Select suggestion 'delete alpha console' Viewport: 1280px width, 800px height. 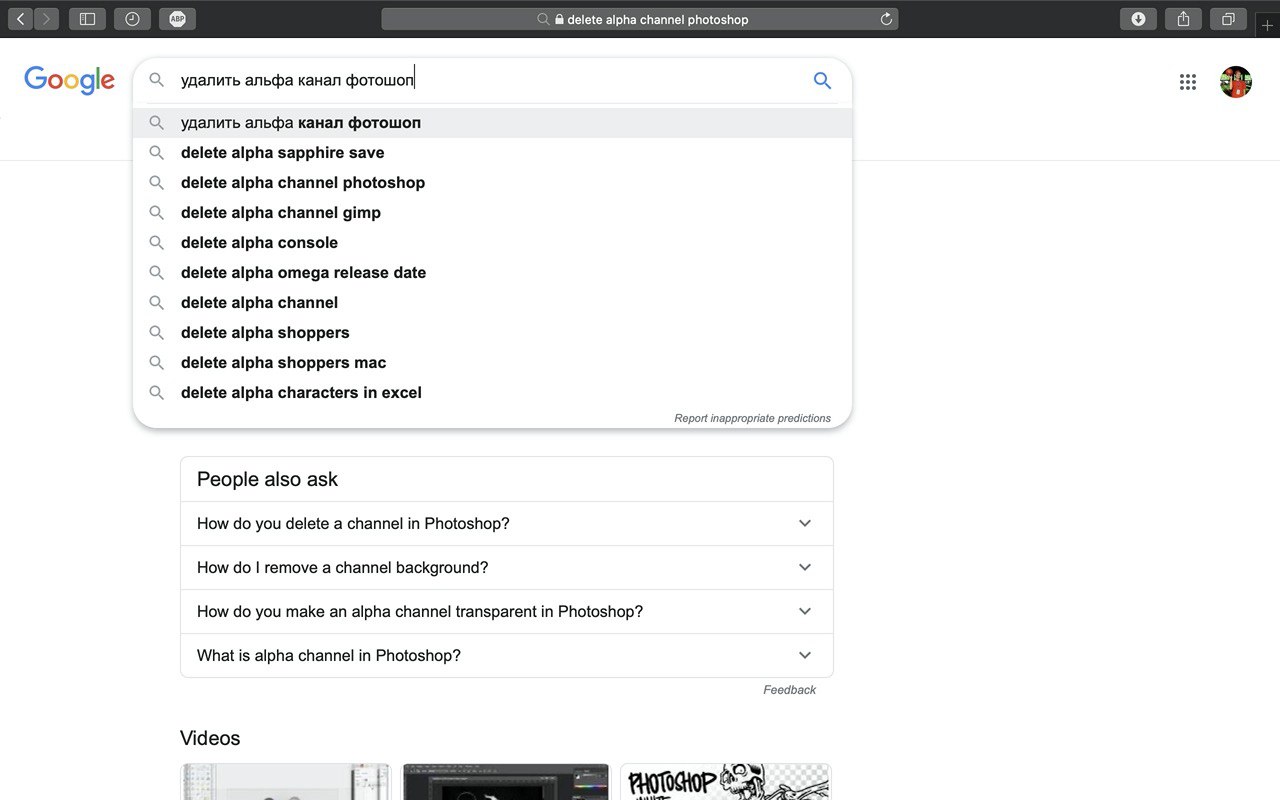click(492, 243)
